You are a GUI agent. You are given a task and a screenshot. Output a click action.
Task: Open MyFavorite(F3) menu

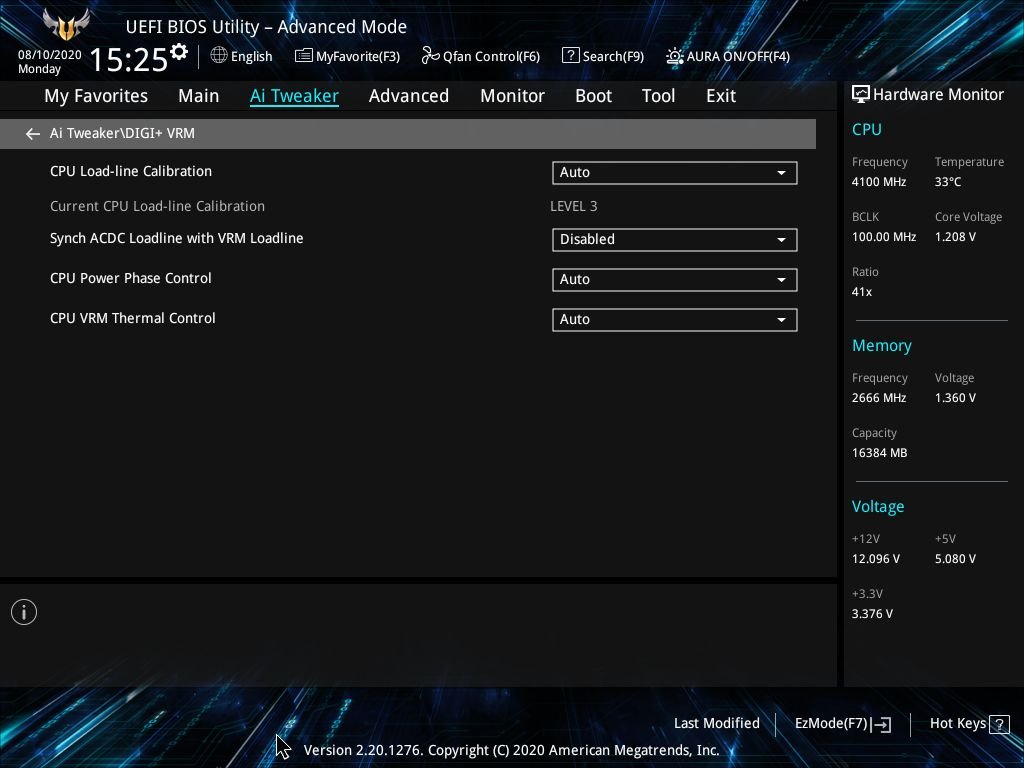347,56
